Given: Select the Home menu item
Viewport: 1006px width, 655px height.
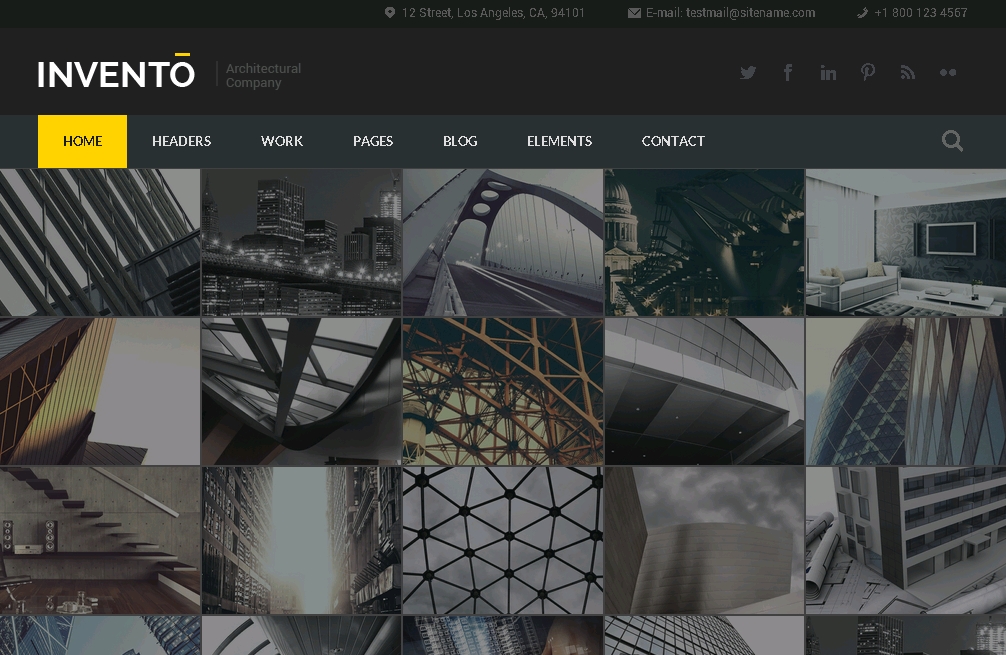Looking at the screenshot, I should 82,141.
